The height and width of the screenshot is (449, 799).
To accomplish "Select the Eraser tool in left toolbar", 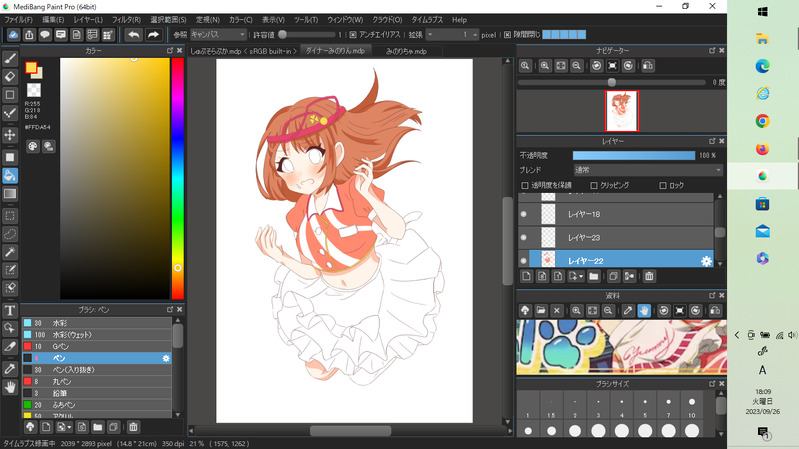I will coord(10,75).
